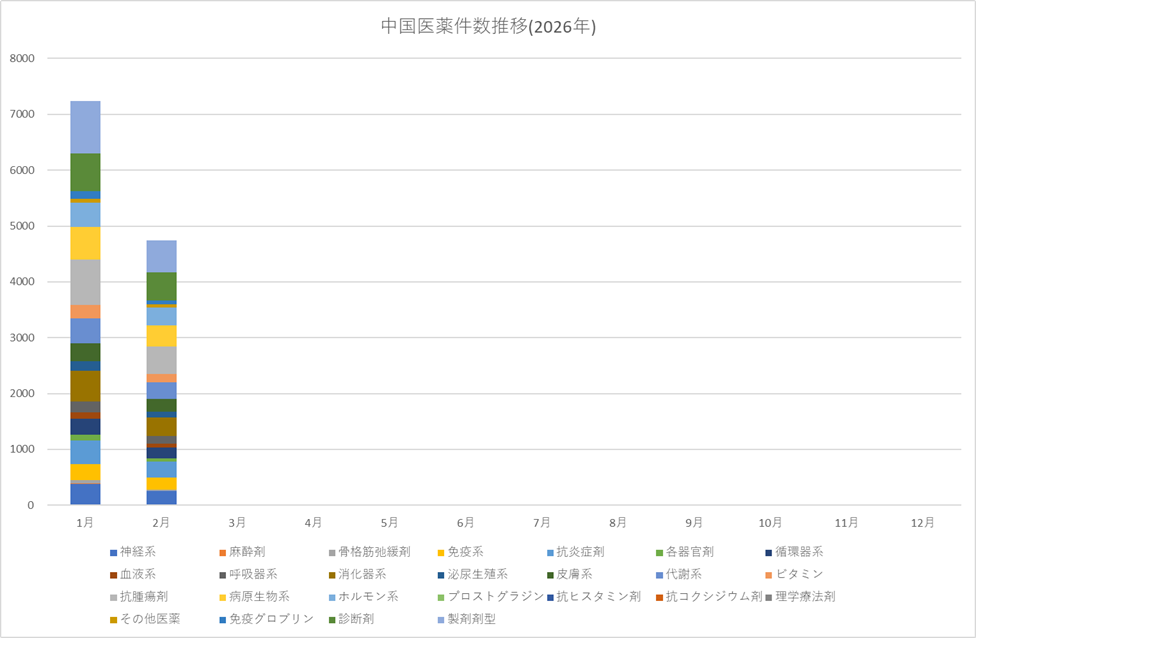Select the ビタミン legend entry

(798, 574)
